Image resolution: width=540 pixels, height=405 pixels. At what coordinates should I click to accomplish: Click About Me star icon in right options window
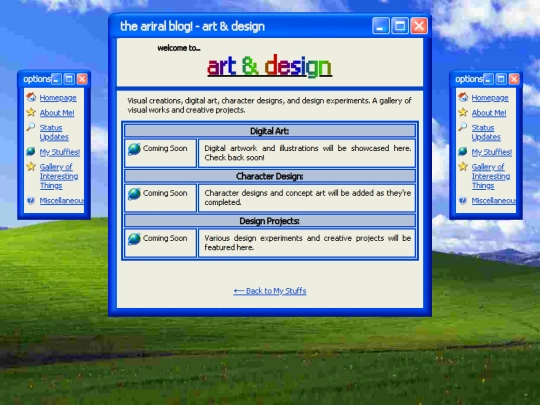point(463,112)
